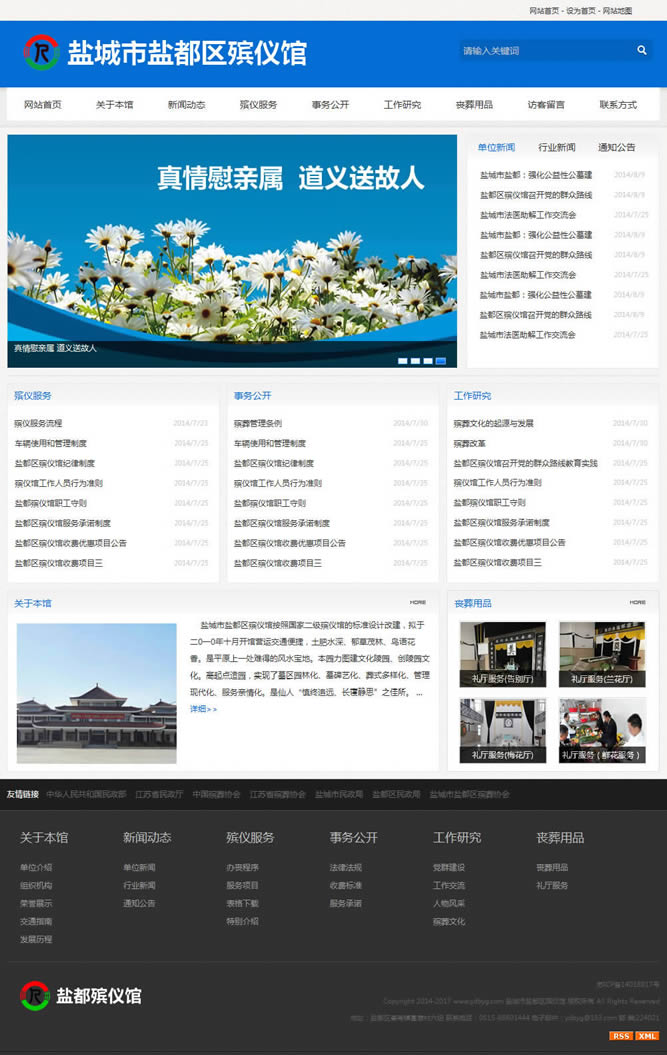Open 盐都区殡仪馆召开党的群众路线教育实践 article
This screenshot has width=667, height=1055.
526,463
